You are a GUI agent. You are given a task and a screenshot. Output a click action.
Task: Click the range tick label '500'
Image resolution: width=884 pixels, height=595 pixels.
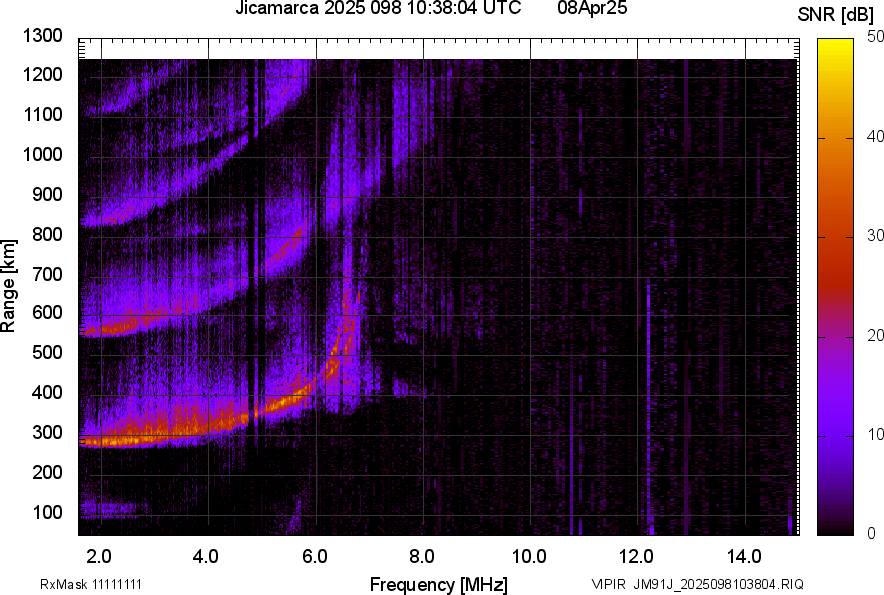[47, 352]
